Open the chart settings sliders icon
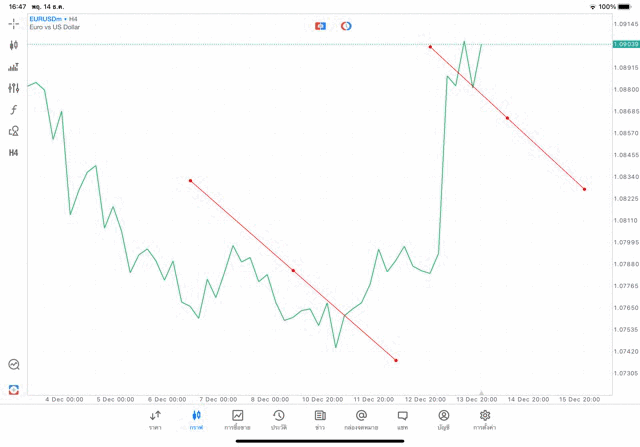This screenshot has width=640, height=447. pos(14,88)
